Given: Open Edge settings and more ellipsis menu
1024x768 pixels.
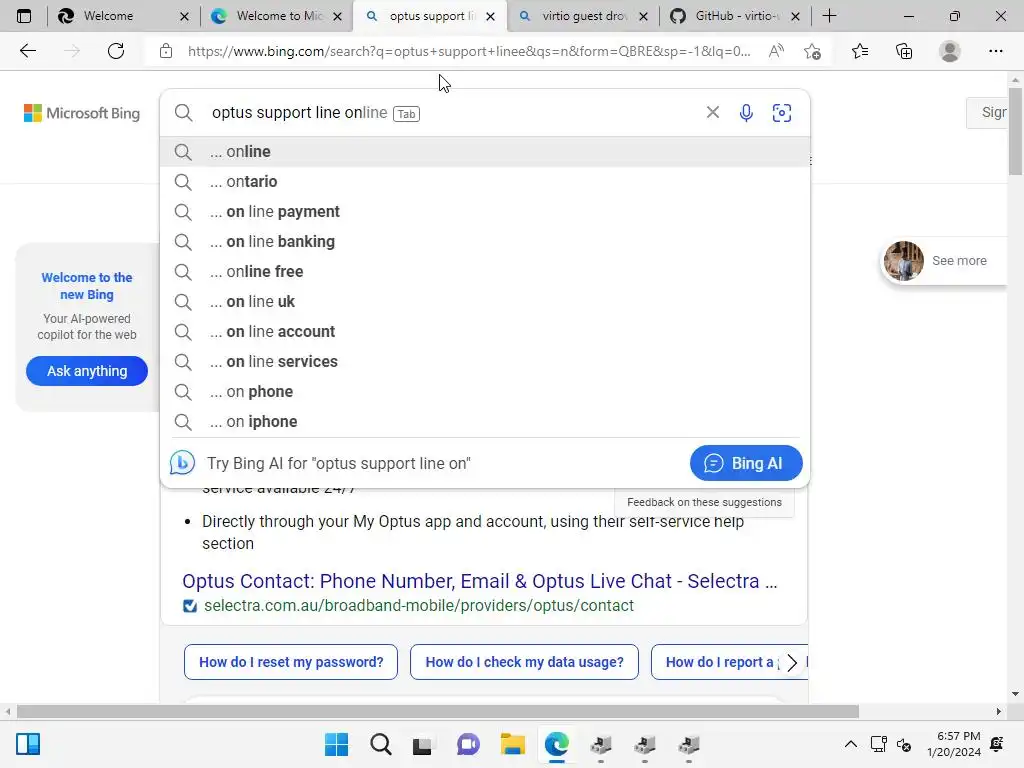Looking at the screenshot, I should 995,51.
